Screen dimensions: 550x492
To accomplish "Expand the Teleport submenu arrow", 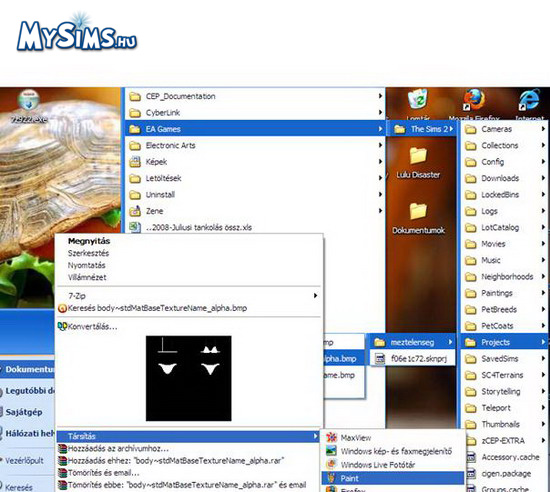I will [x=543, y=408].
